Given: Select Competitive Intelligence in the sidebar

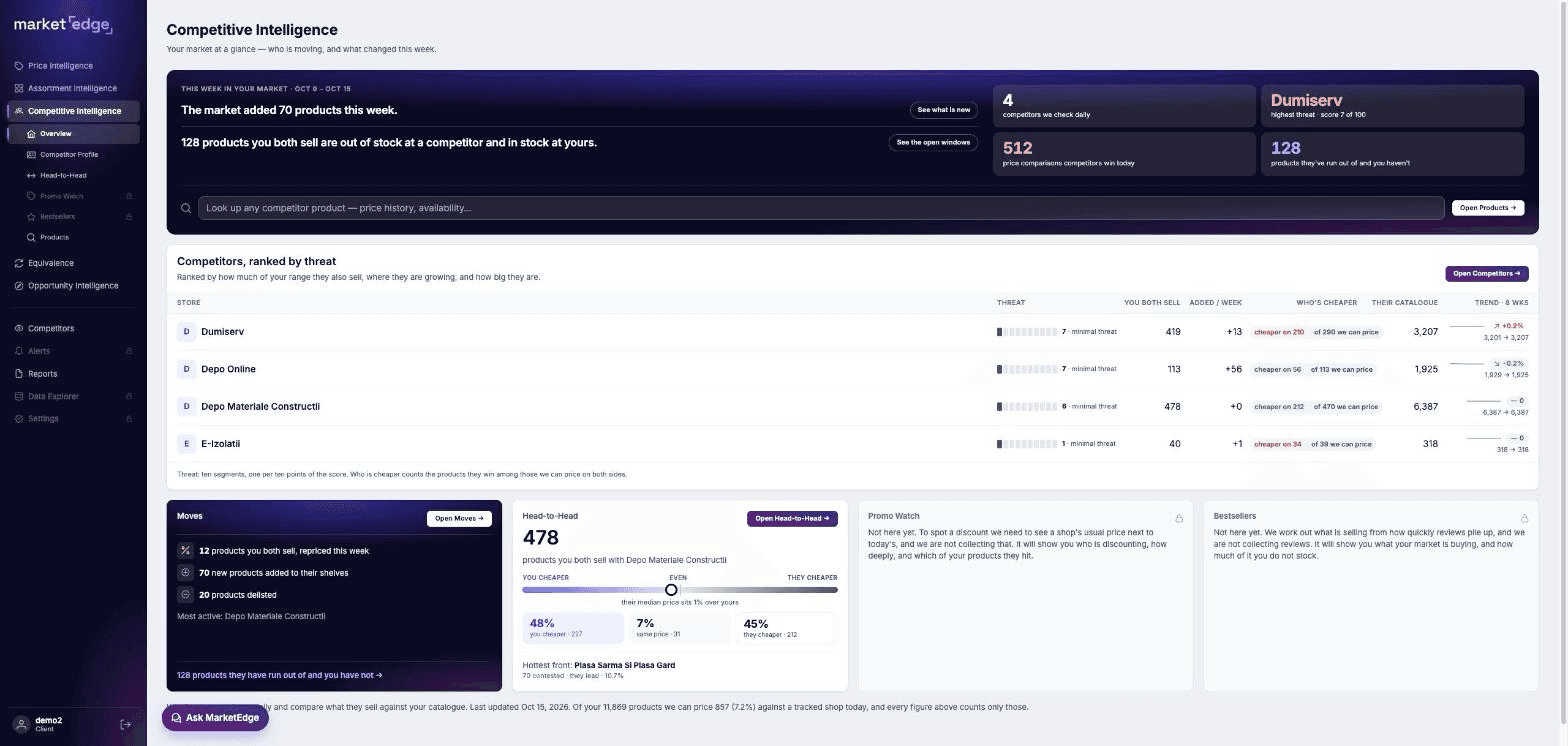Looking at the screenshot, I should pyautogui.click(x=73, y=111).
